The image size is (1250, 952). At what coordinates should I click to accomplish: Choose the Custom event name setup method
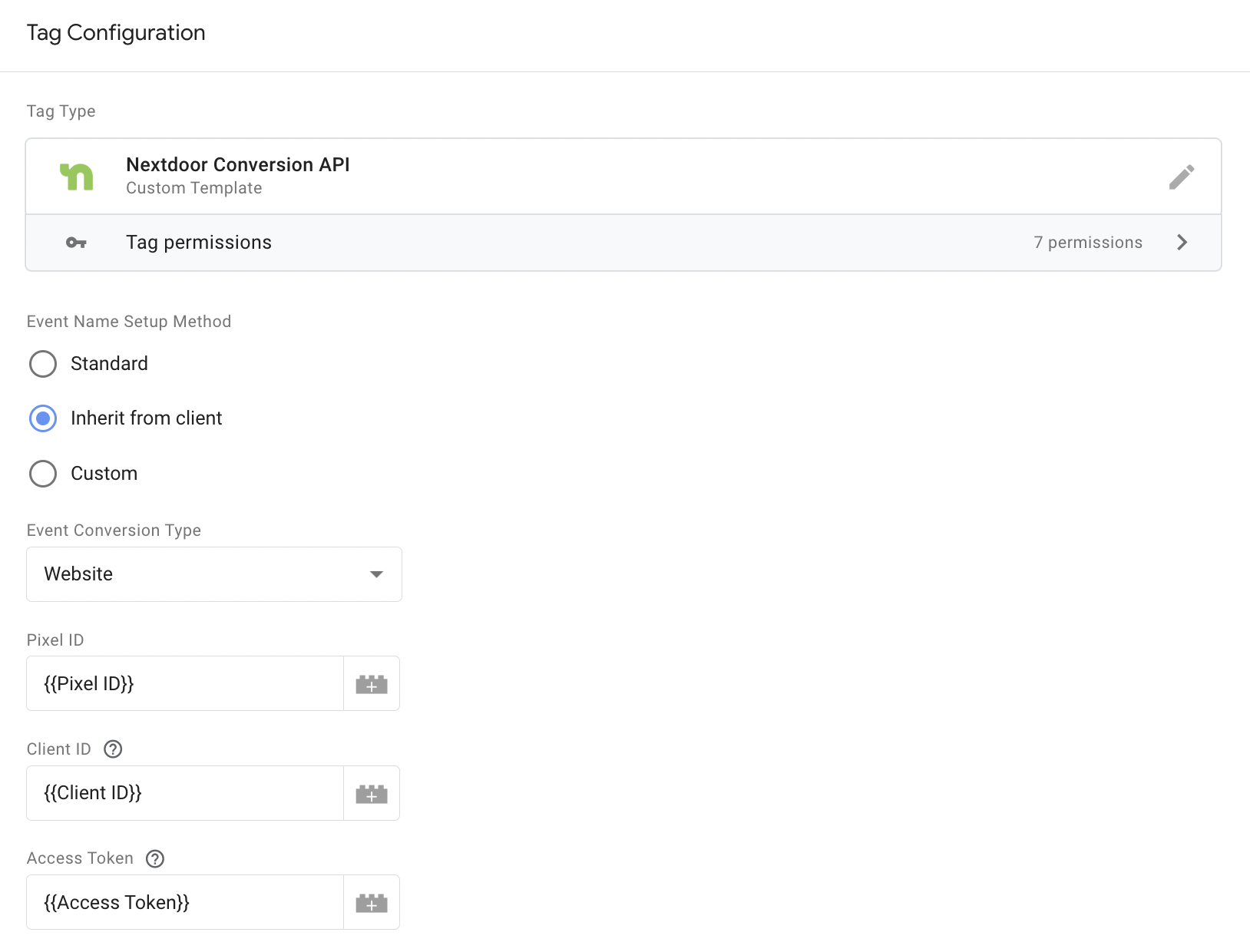coord(43,474)
